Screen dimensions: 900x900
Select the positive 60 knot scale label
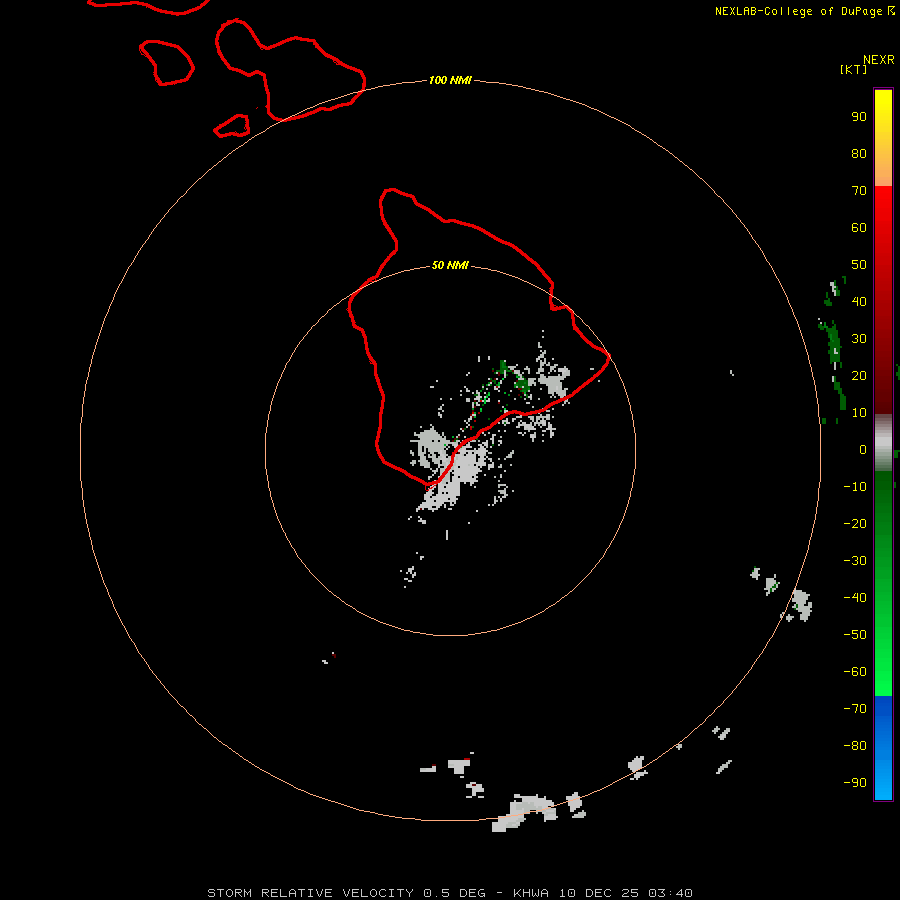click(x=859, y=227)
